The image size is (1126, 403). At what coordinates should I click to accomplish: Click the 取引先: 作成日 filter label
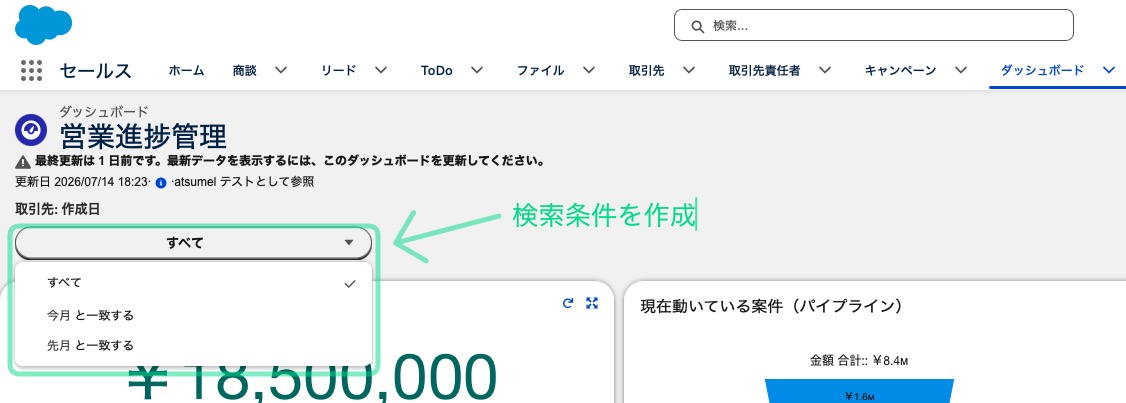click(58, 209)
